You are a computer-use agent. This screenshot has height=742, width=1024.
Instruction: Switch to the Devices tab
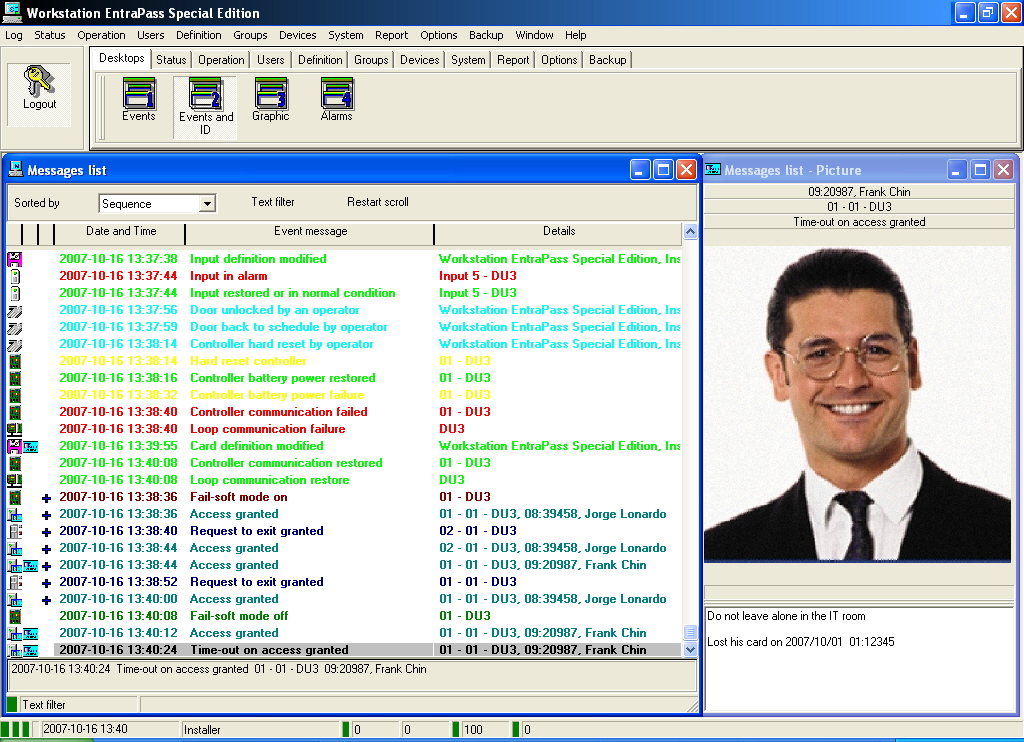click(x=419, y=60)
